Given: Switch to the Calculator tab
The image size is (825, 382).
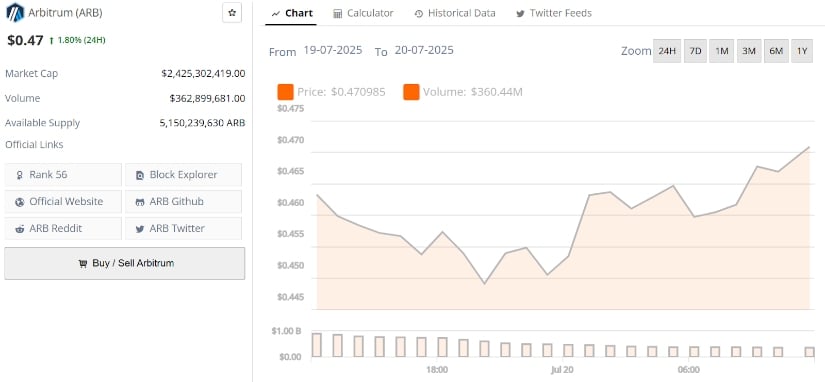Looking at the screenshot, I should (x=363, y=13).
